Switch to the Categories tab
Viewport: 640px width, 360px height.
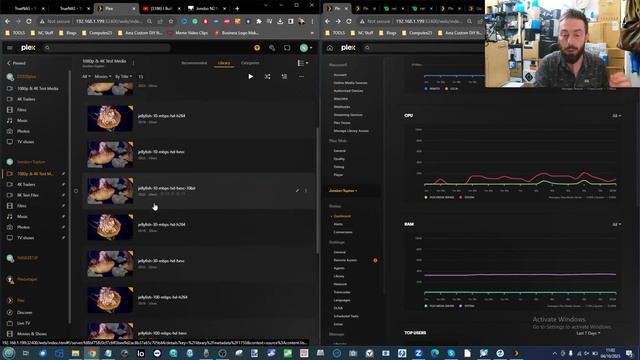250,63
